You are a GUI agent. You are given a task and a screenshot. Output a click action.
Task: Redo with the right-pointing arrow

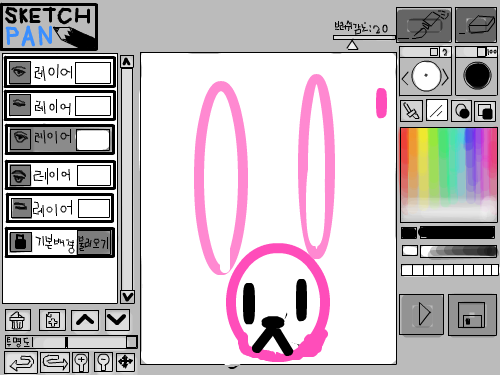[55, 362]
